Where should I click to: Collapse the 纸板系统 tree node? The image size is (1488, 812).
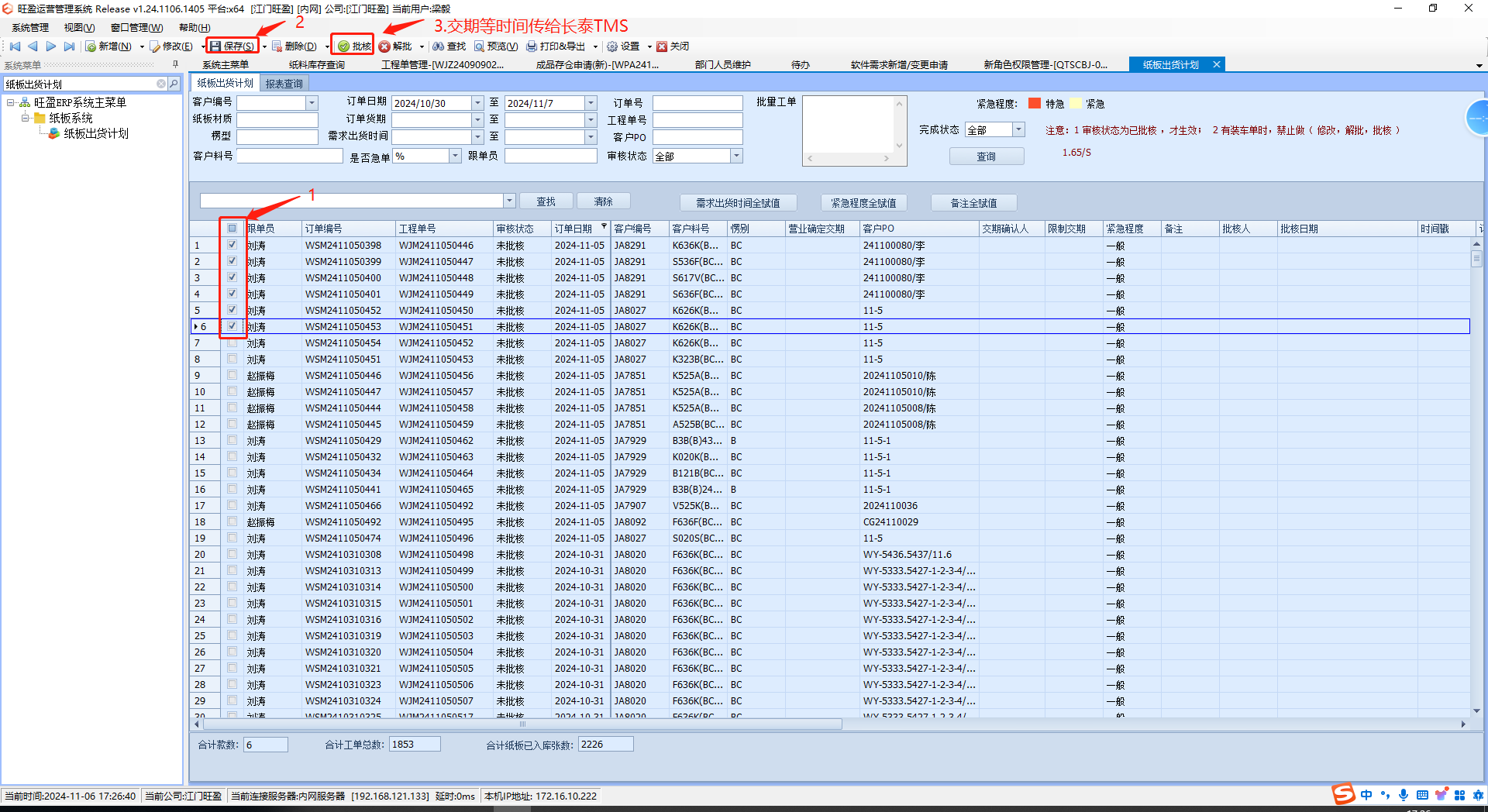(x=26, y=118)
